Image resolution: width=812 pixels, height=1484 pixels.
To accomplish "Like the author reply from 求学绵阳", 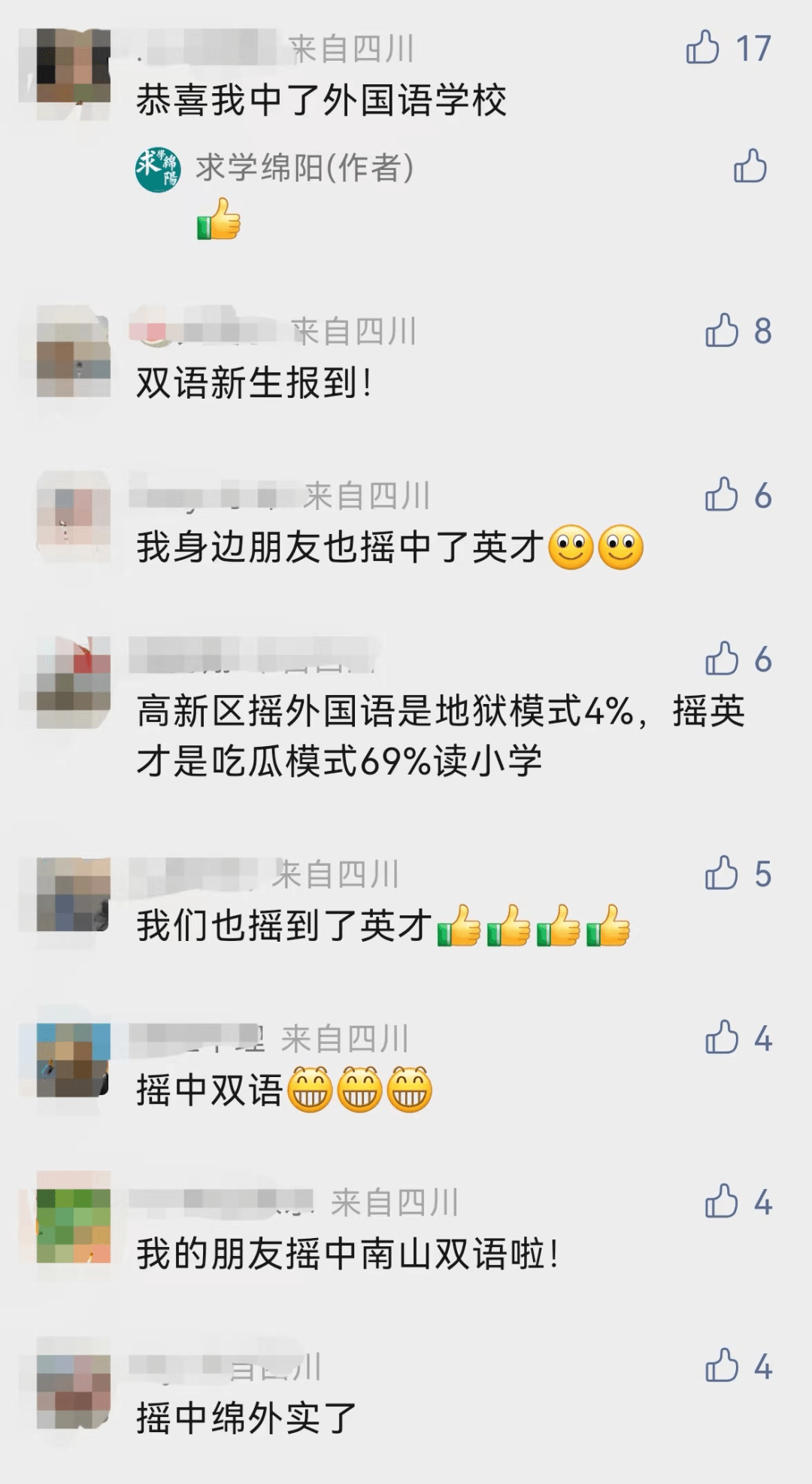I will click(x=750, y=166).
